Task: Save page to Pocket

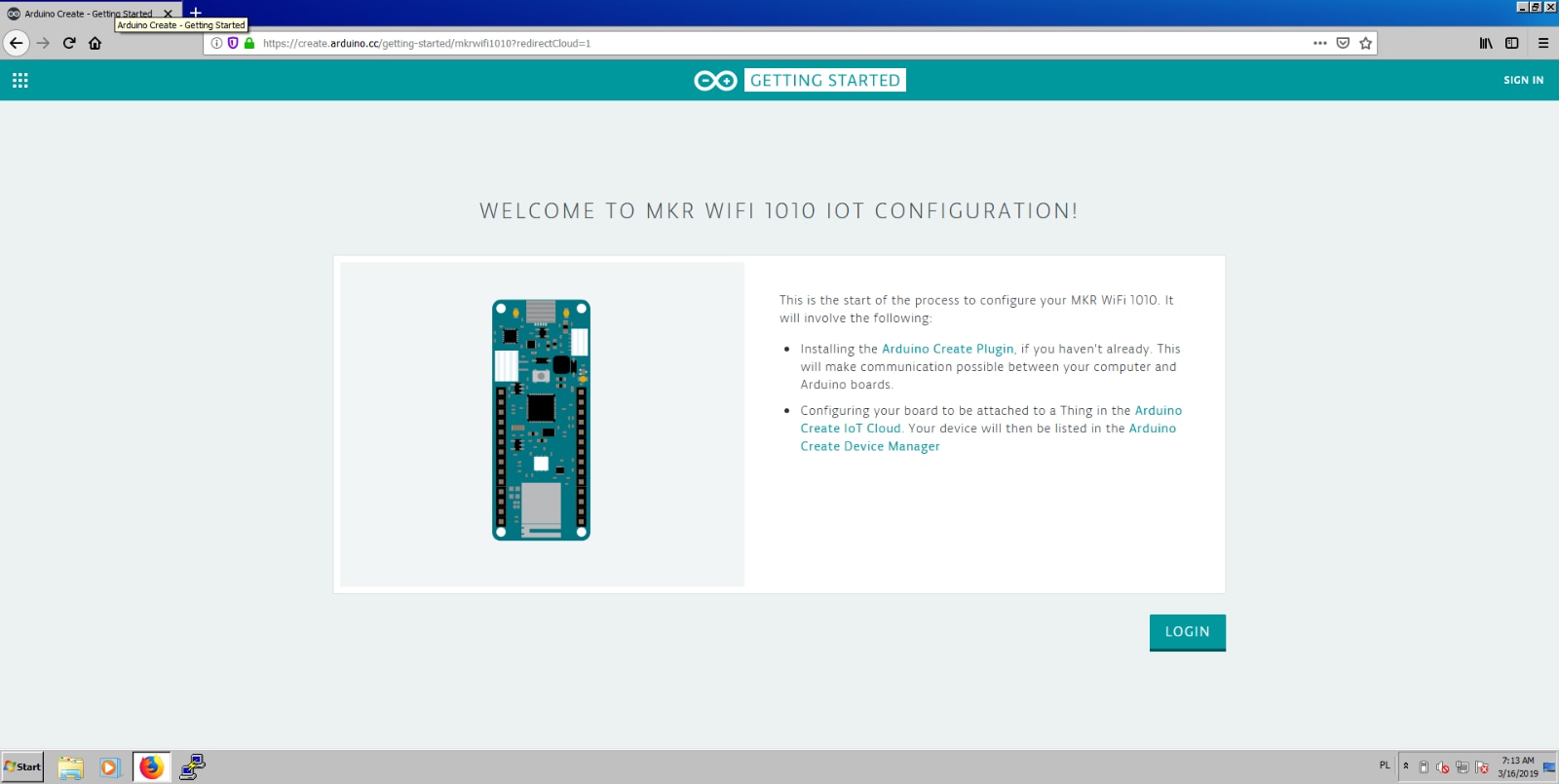Action: (1343, 43)
